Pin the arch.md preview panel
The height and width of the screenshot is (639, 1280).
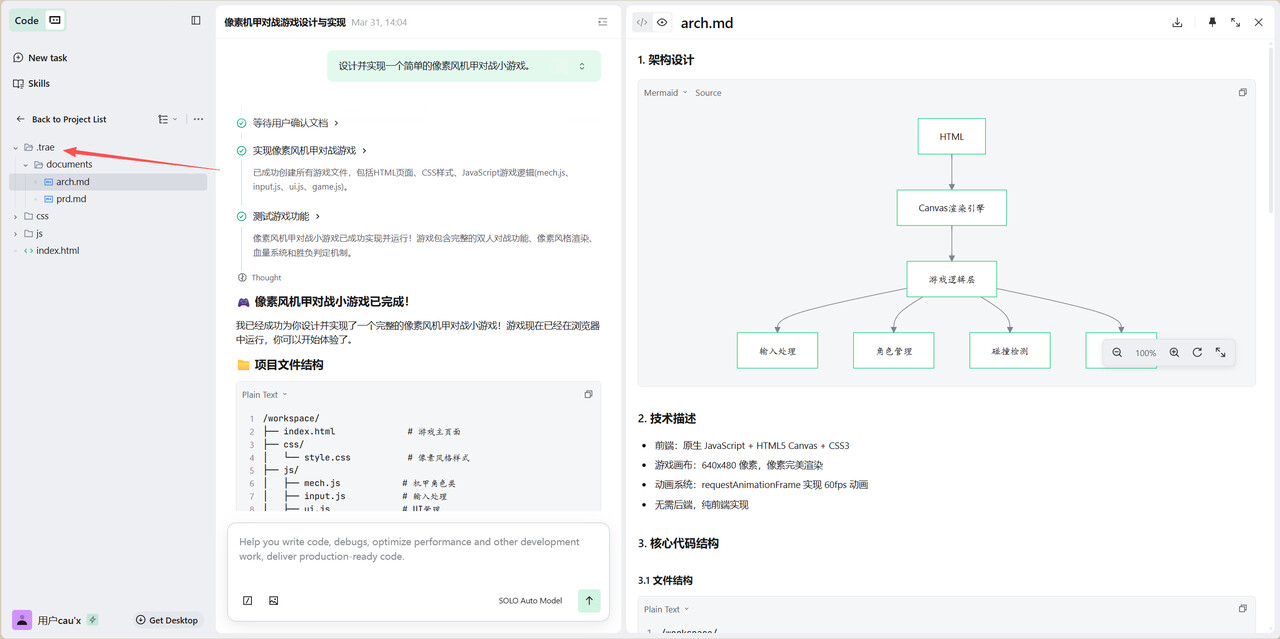[x=1212, y=22]
